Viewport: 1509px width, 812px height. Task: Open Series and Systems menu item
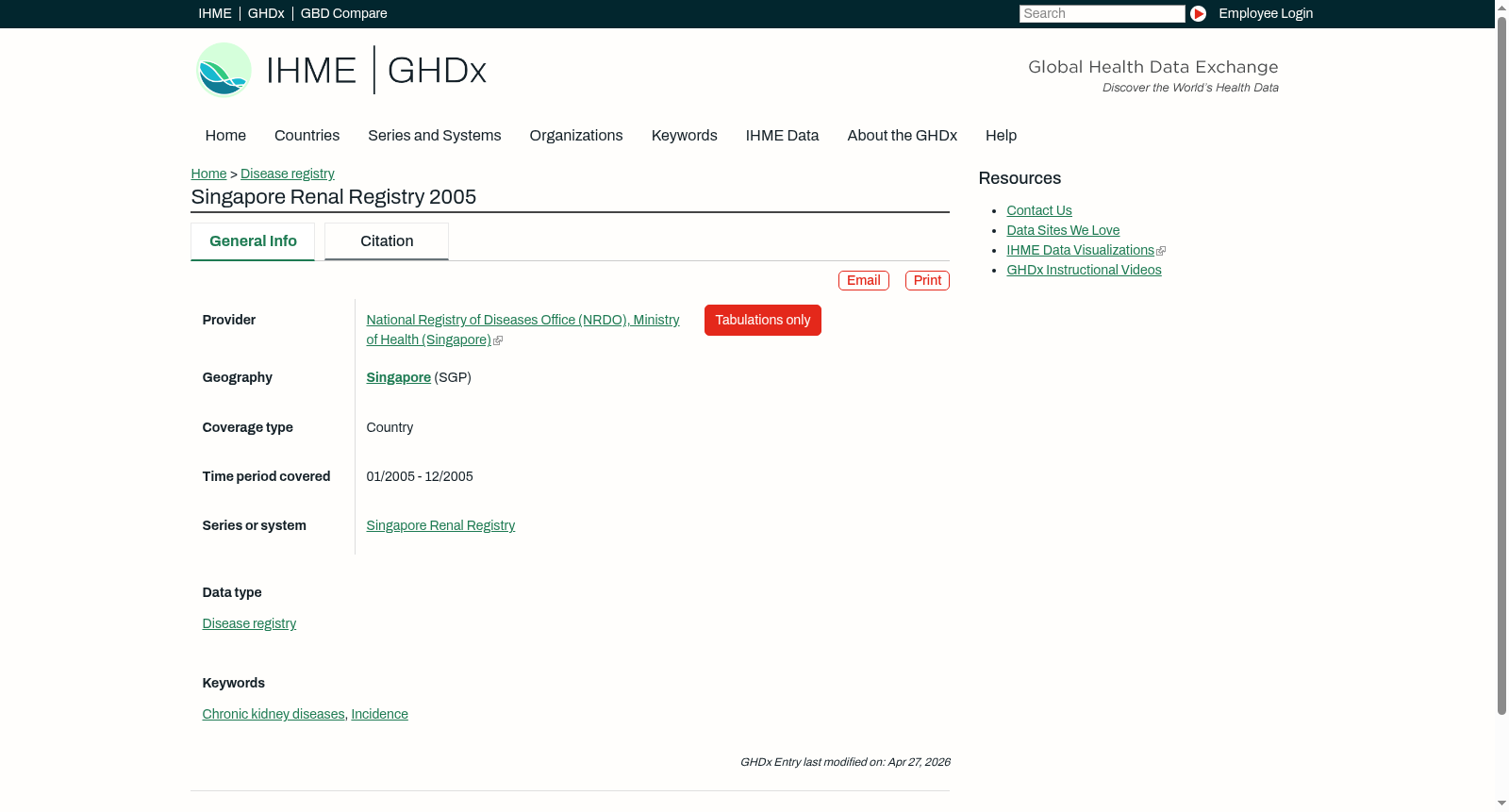point(434,136)
